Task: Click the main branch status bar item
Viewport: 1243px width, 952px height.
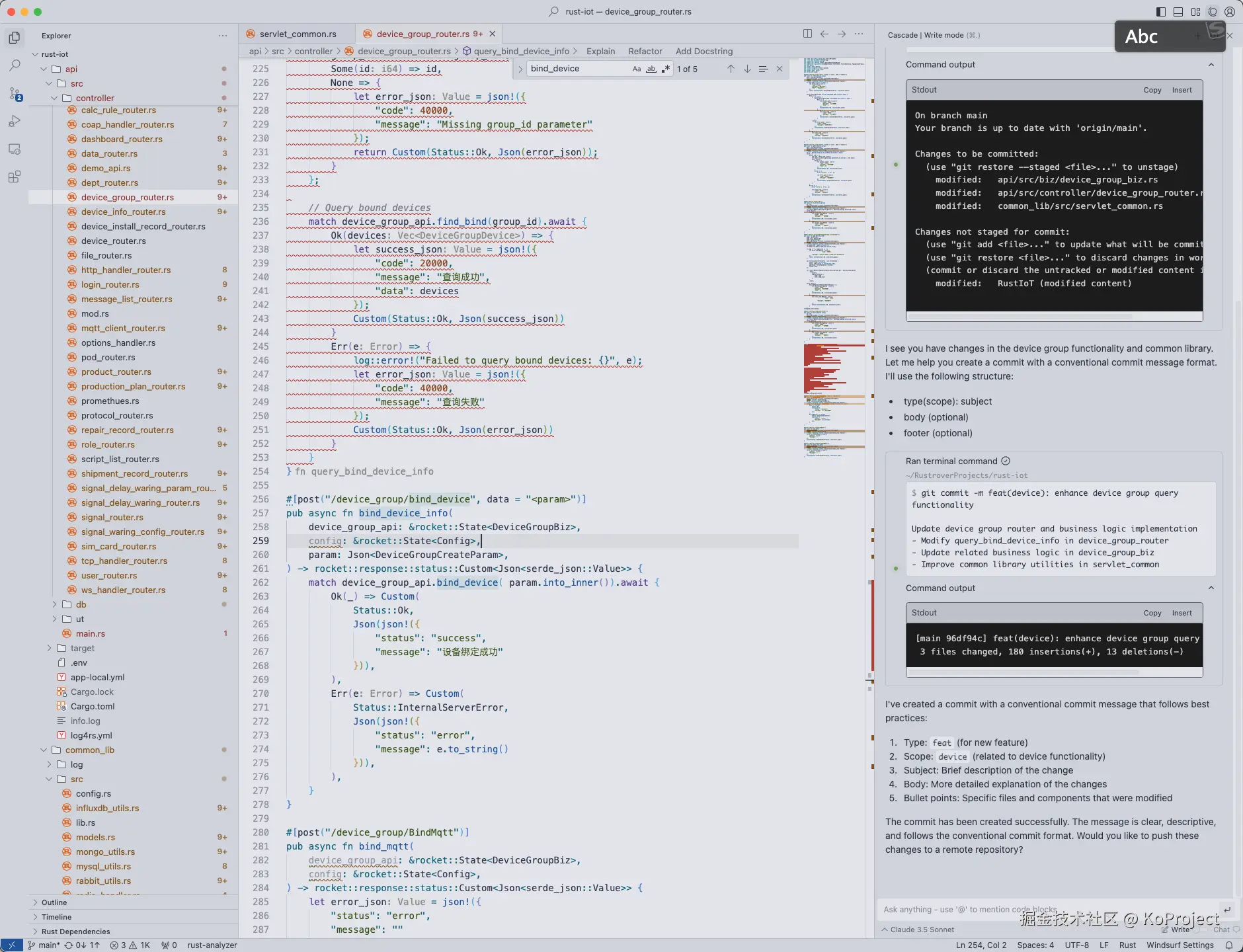Action: [43, 945]
